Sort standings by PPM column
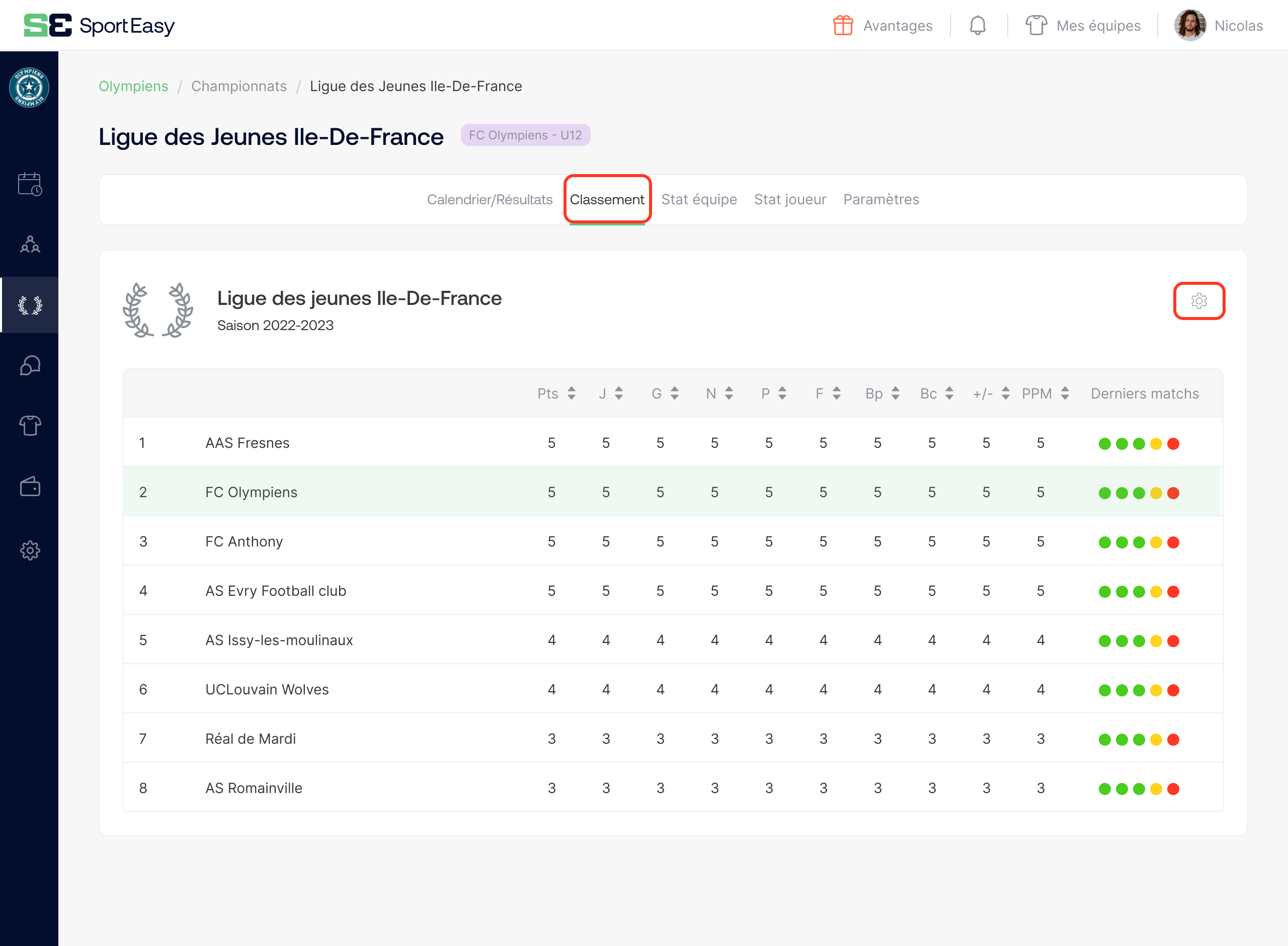The image size is (1288, 946). (1065, 393)
